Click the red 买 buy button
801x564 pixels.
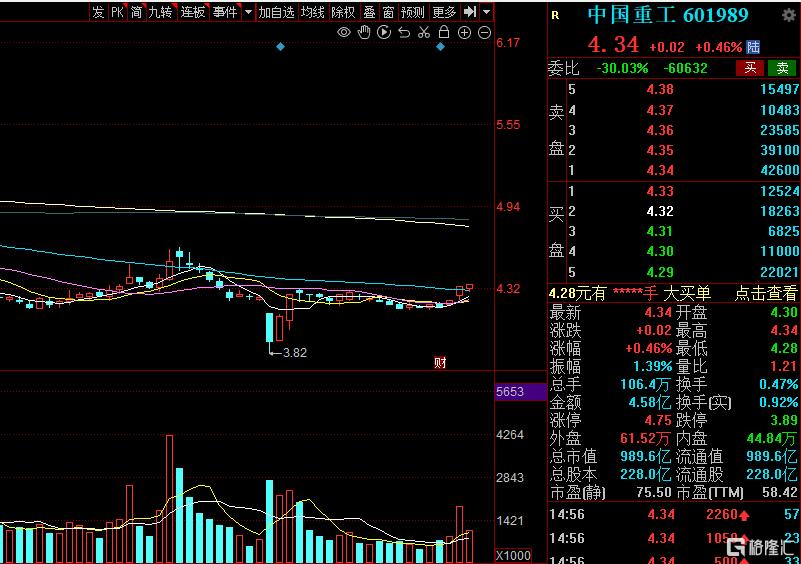[750, 68]
